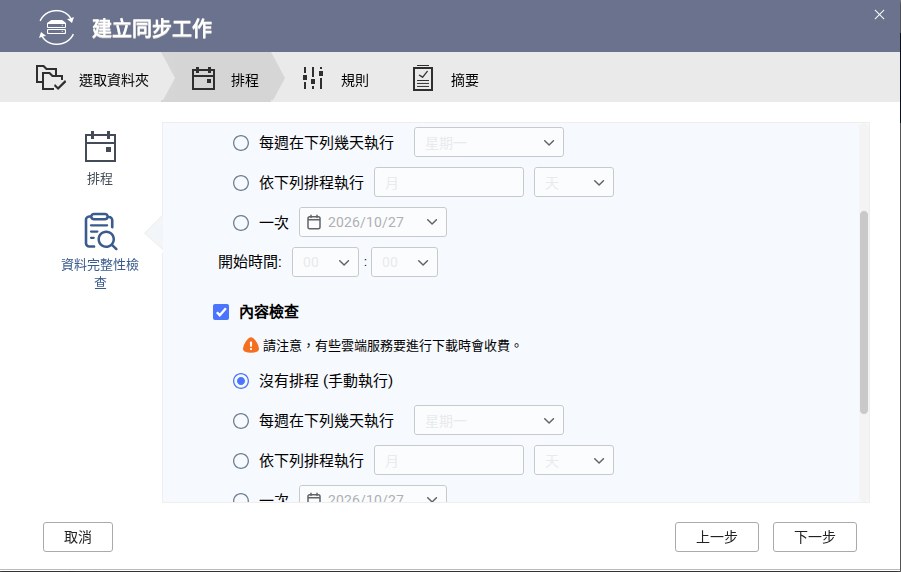Open upper 星期一 weekday dropdown
901x572 pixels.
tap(489, 143)
